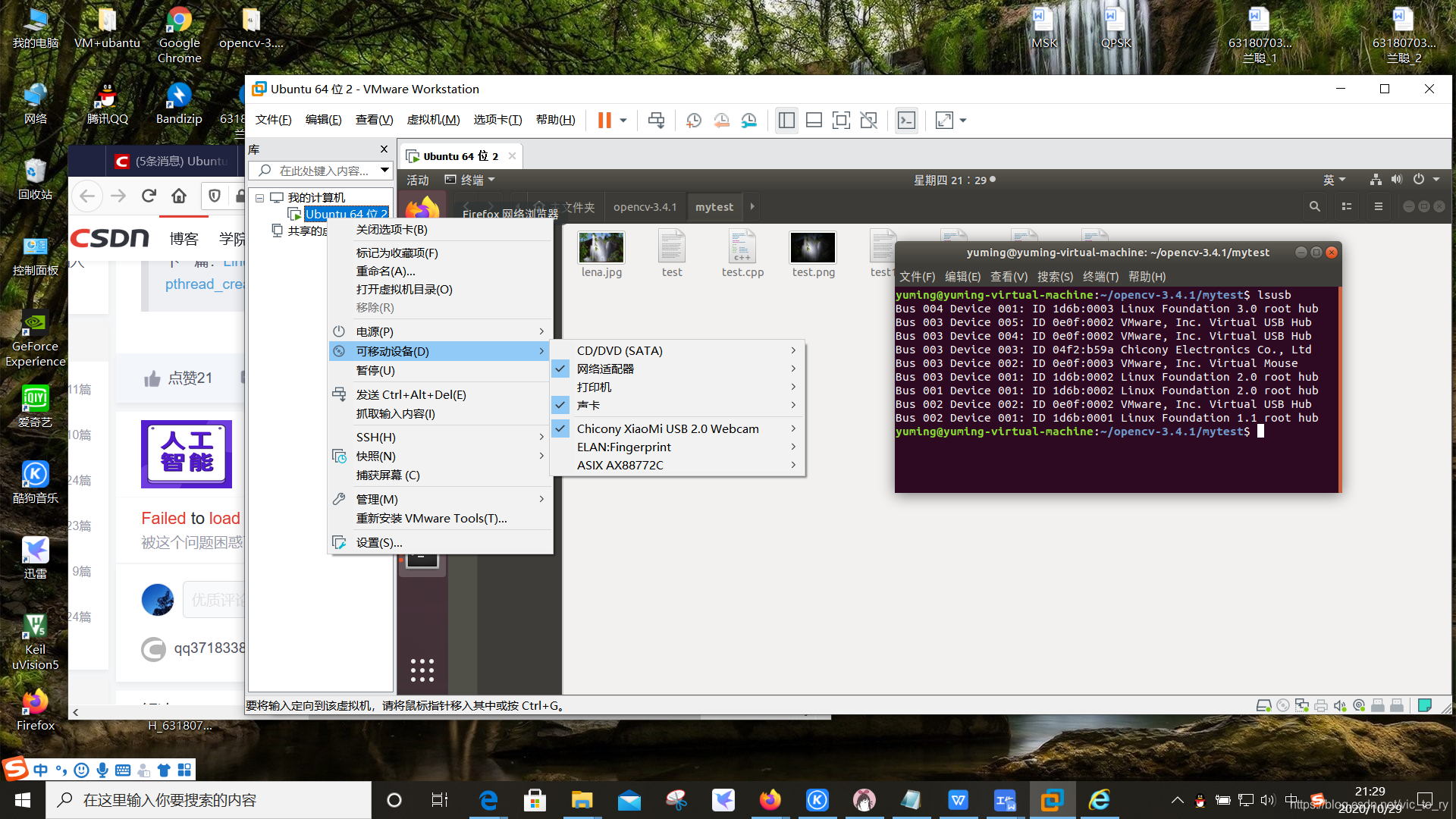This screenshot has width=1456, height=819.
Task: Click the library search input field
Action: [323, 171]
